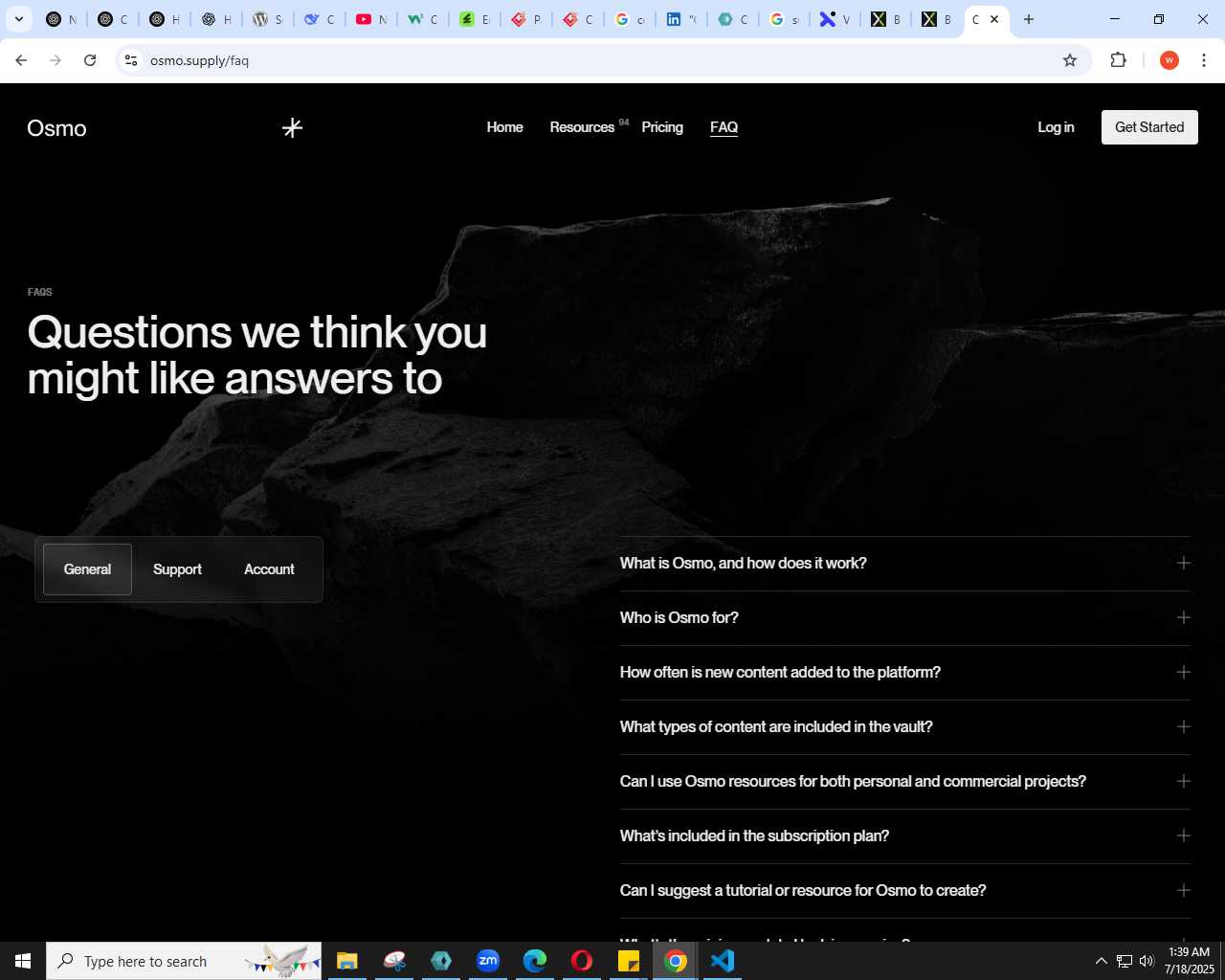Image resolution: width=1225 pixels, height=980 pixels.
Task: Open the Zoom app from the taskbar
Action: coord(488,961)
